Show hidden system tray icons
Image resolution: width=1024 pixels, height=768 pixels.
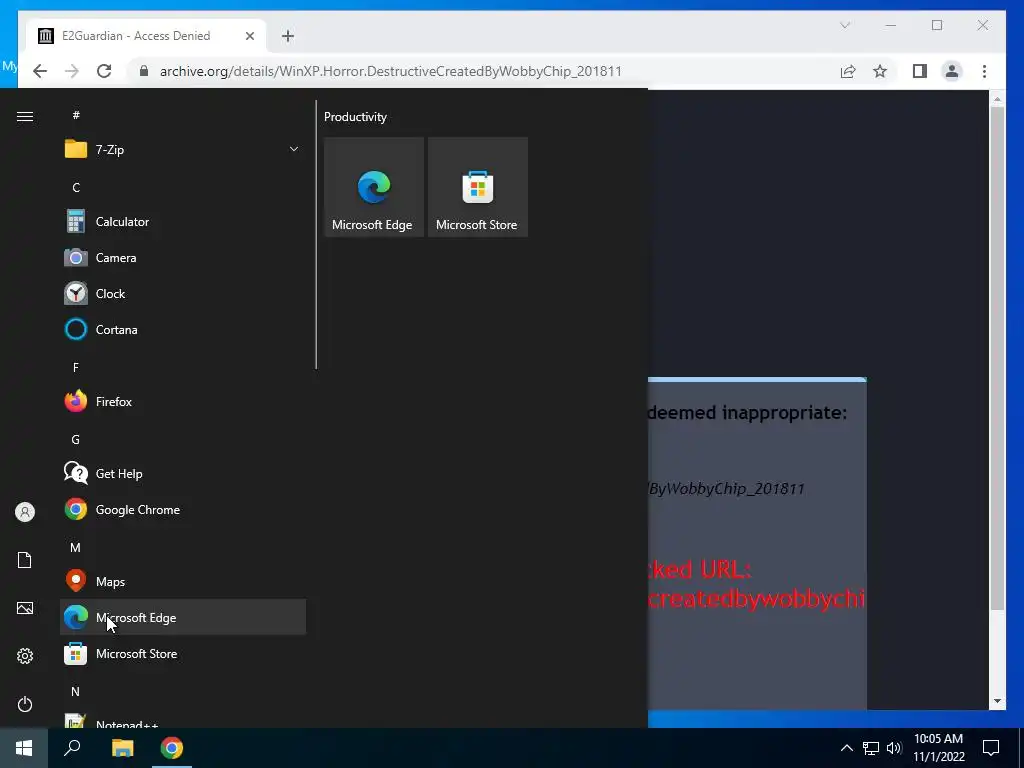pos(846,748)
